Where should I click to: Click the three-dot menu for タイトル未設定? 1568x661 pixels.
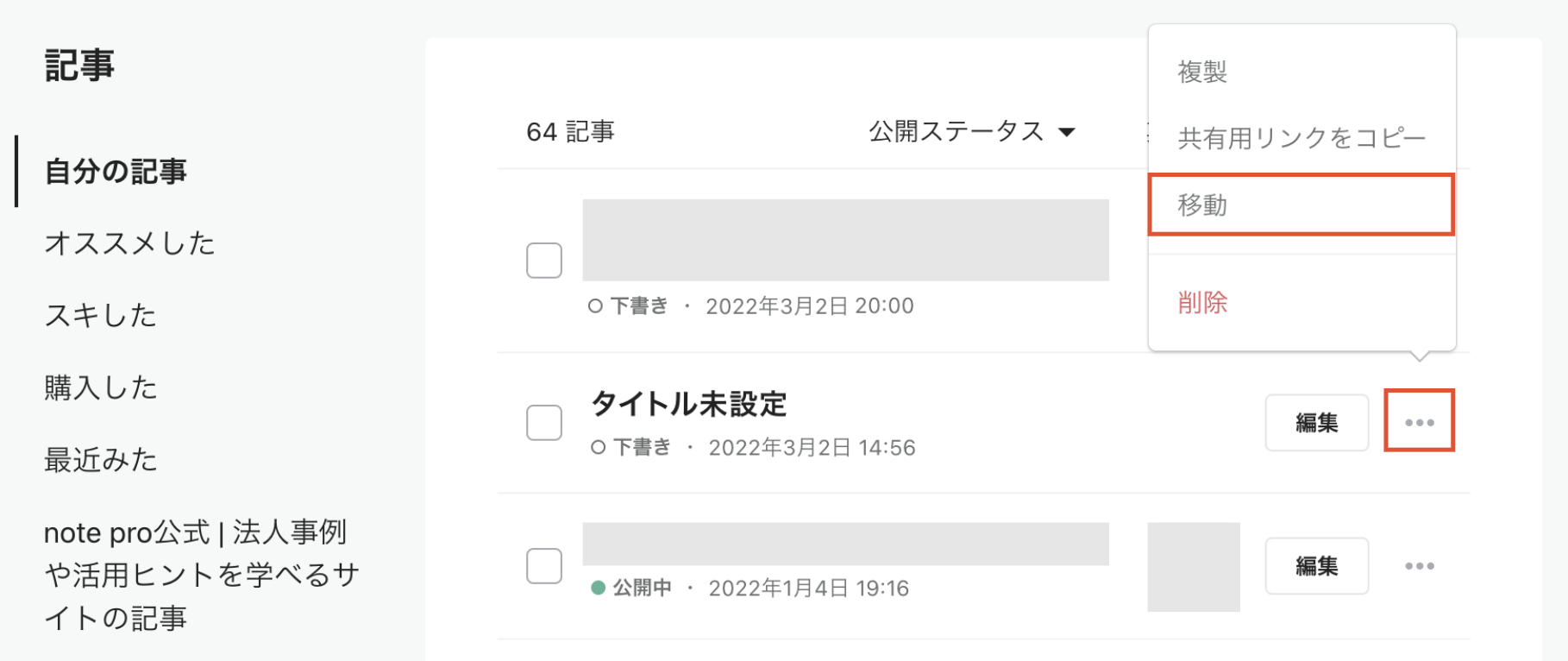coord(1419,422)
